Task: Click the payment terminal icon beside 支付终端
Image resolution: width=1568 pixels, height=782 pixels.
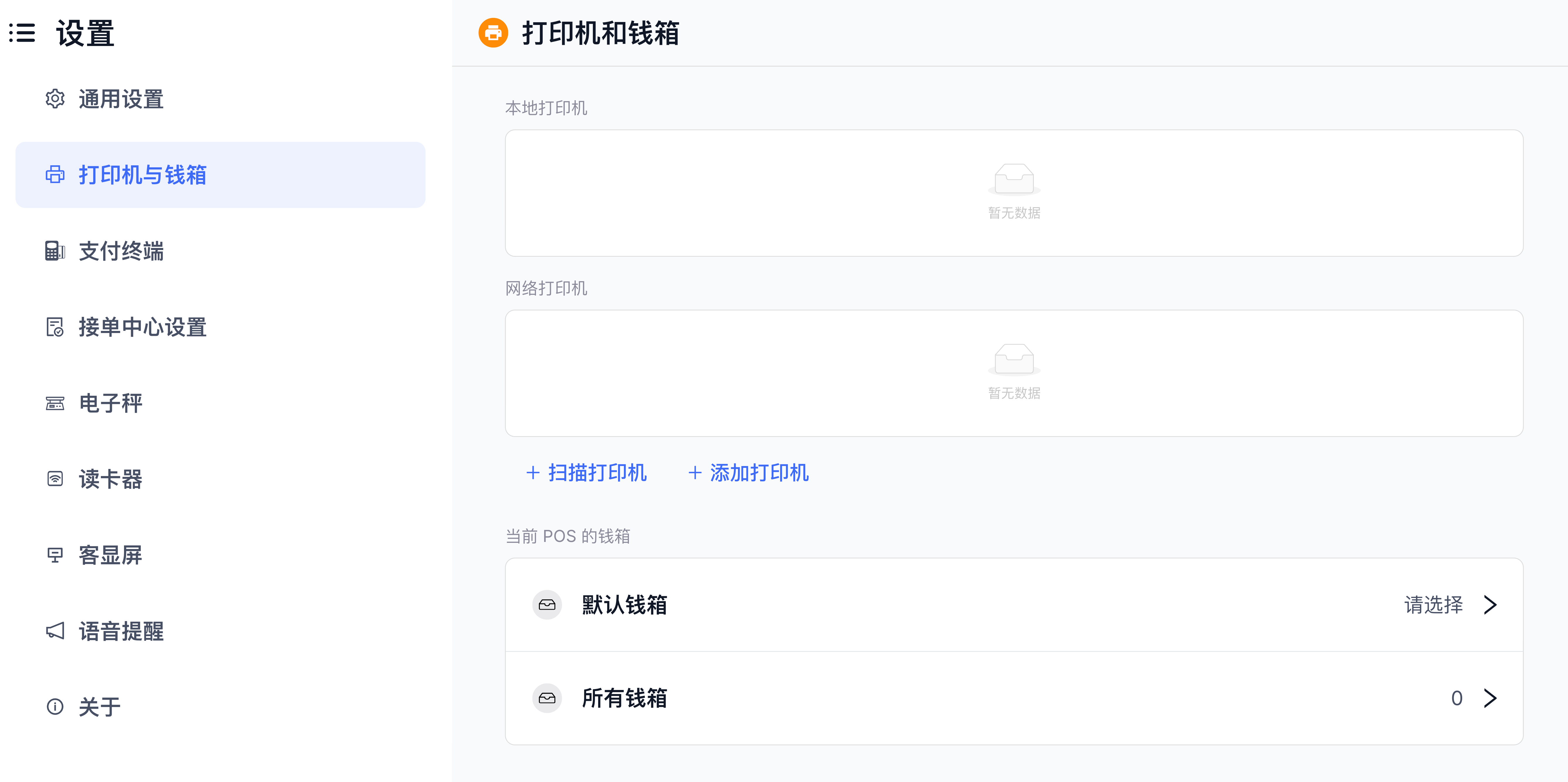Action: [x=55, y=251]
